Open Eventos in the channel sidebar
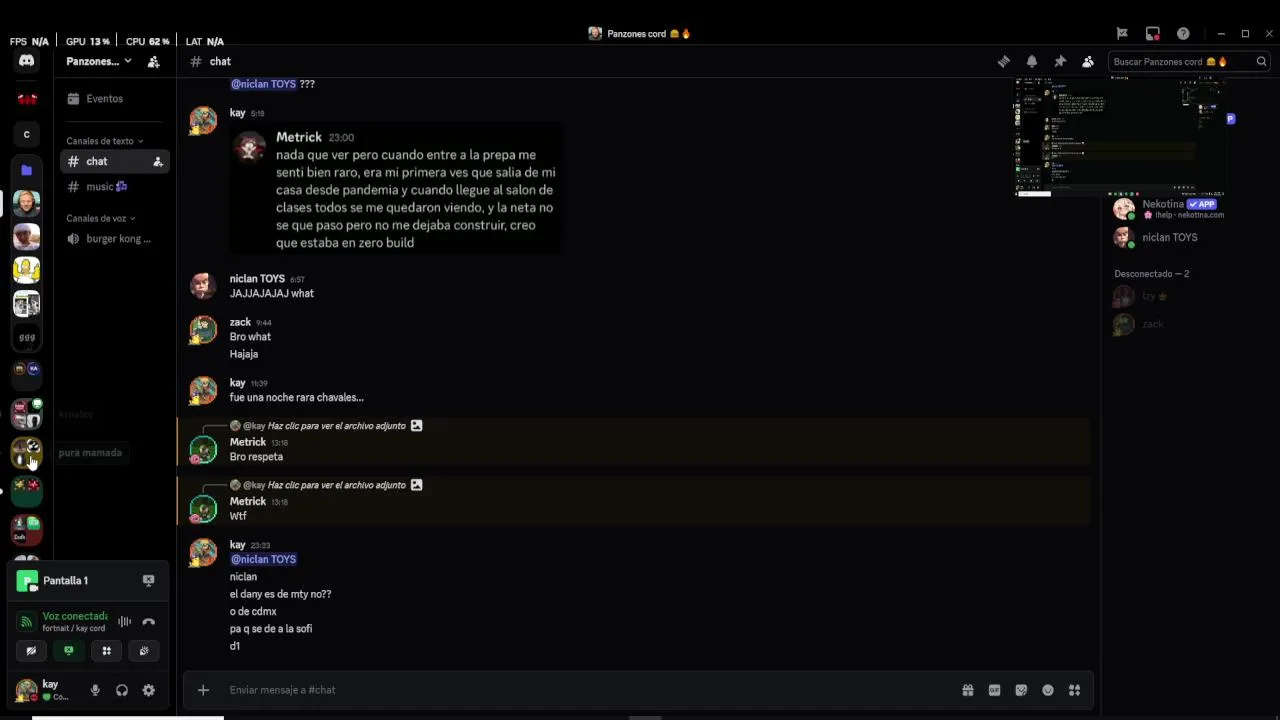 pyautogui.click(x=104, y=99)
